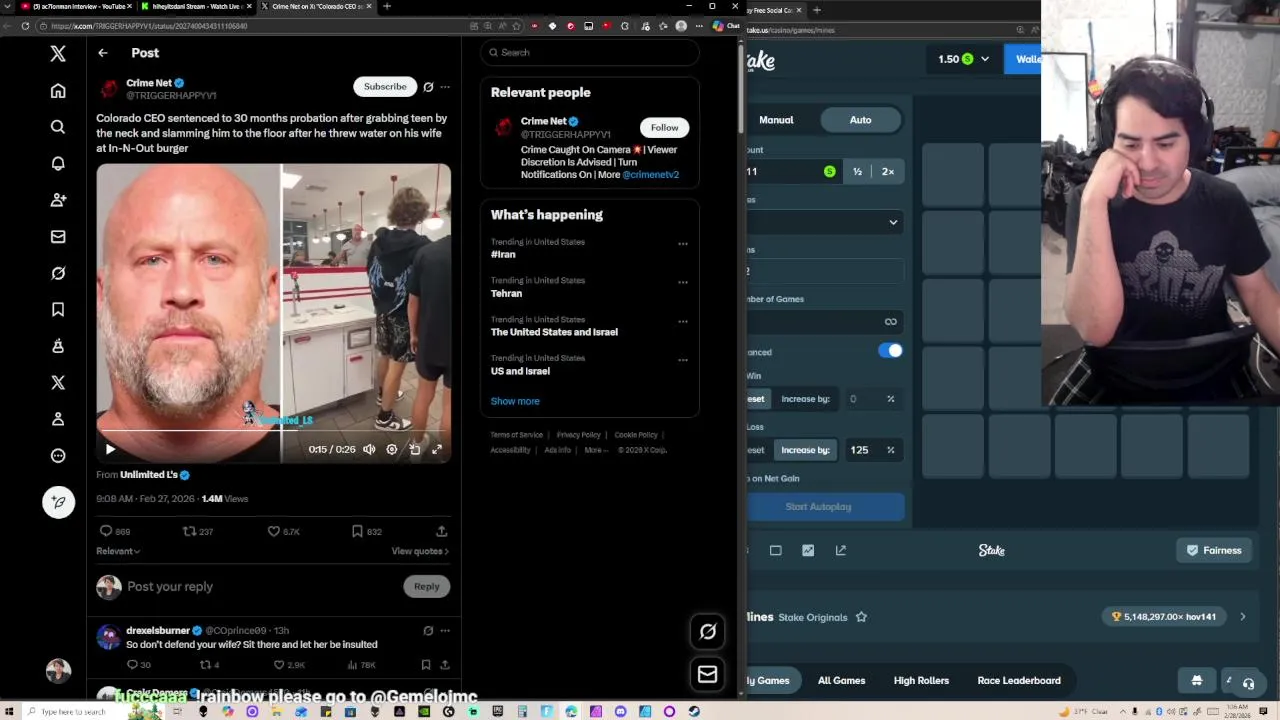The width and height of the screenshot is (1280, 720).
Task: Seek on the video progress bar
Action: (x=273, y=432)
